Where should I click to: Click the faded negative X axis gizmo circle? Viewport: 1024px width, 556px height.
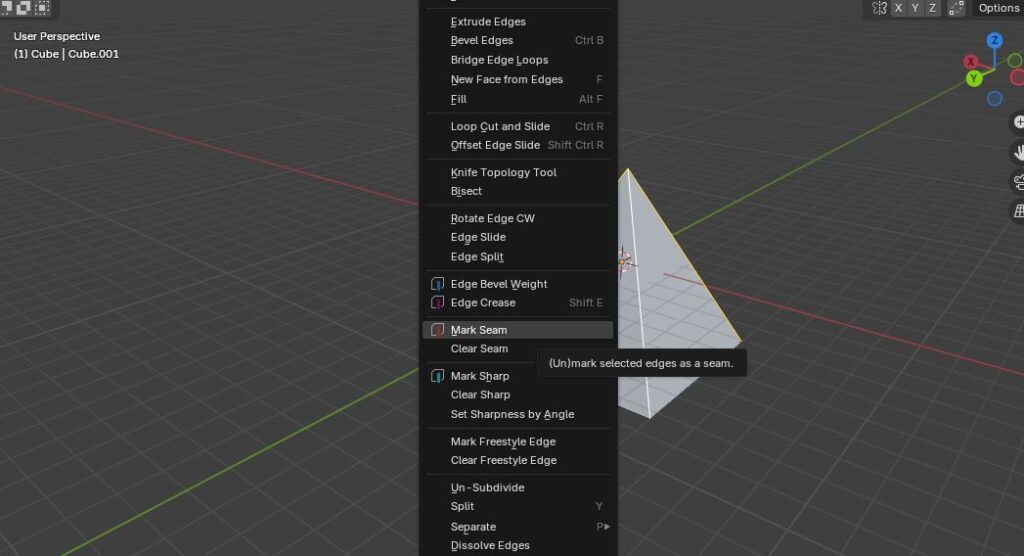[x=1017, y=78]
